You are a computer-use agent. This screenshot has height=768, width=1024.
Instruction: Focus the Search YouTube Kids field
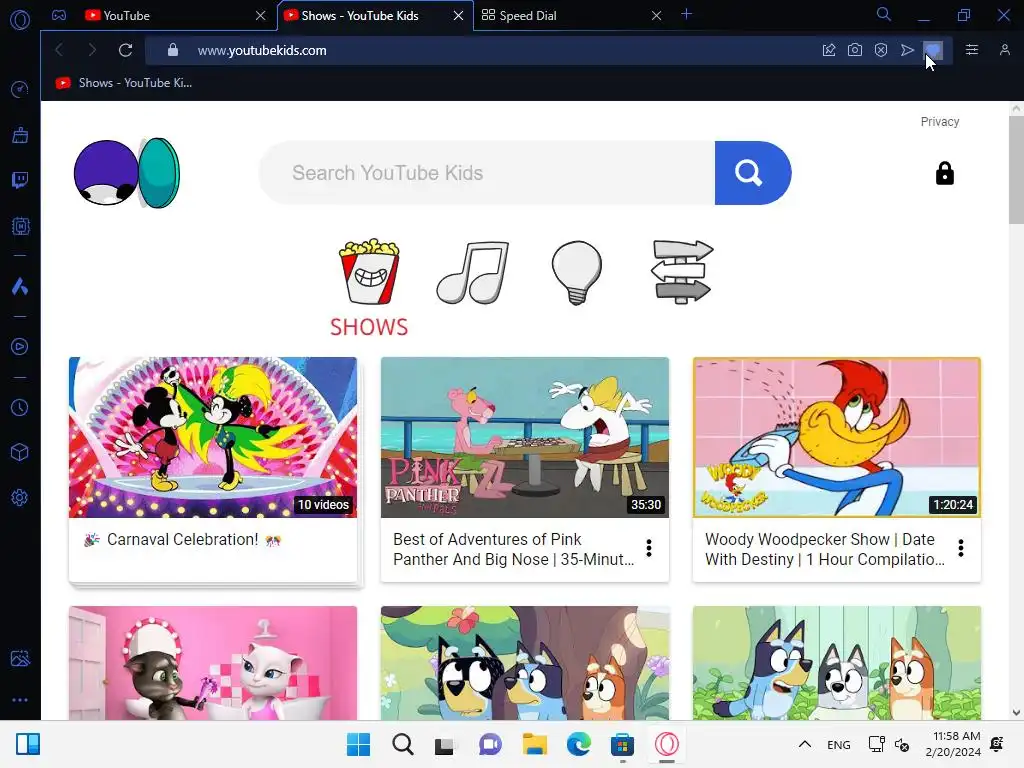coord(487,173)
